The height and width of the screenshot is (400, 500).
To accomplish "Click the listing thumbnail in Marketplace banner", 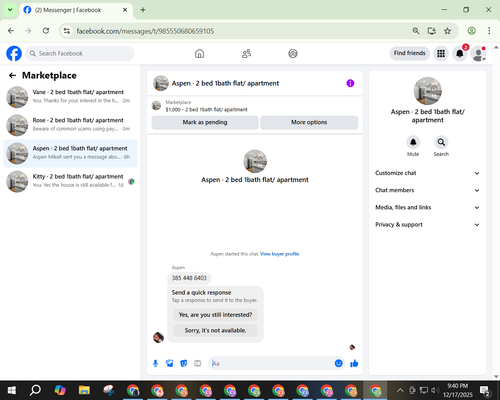I will click(156, 106).
